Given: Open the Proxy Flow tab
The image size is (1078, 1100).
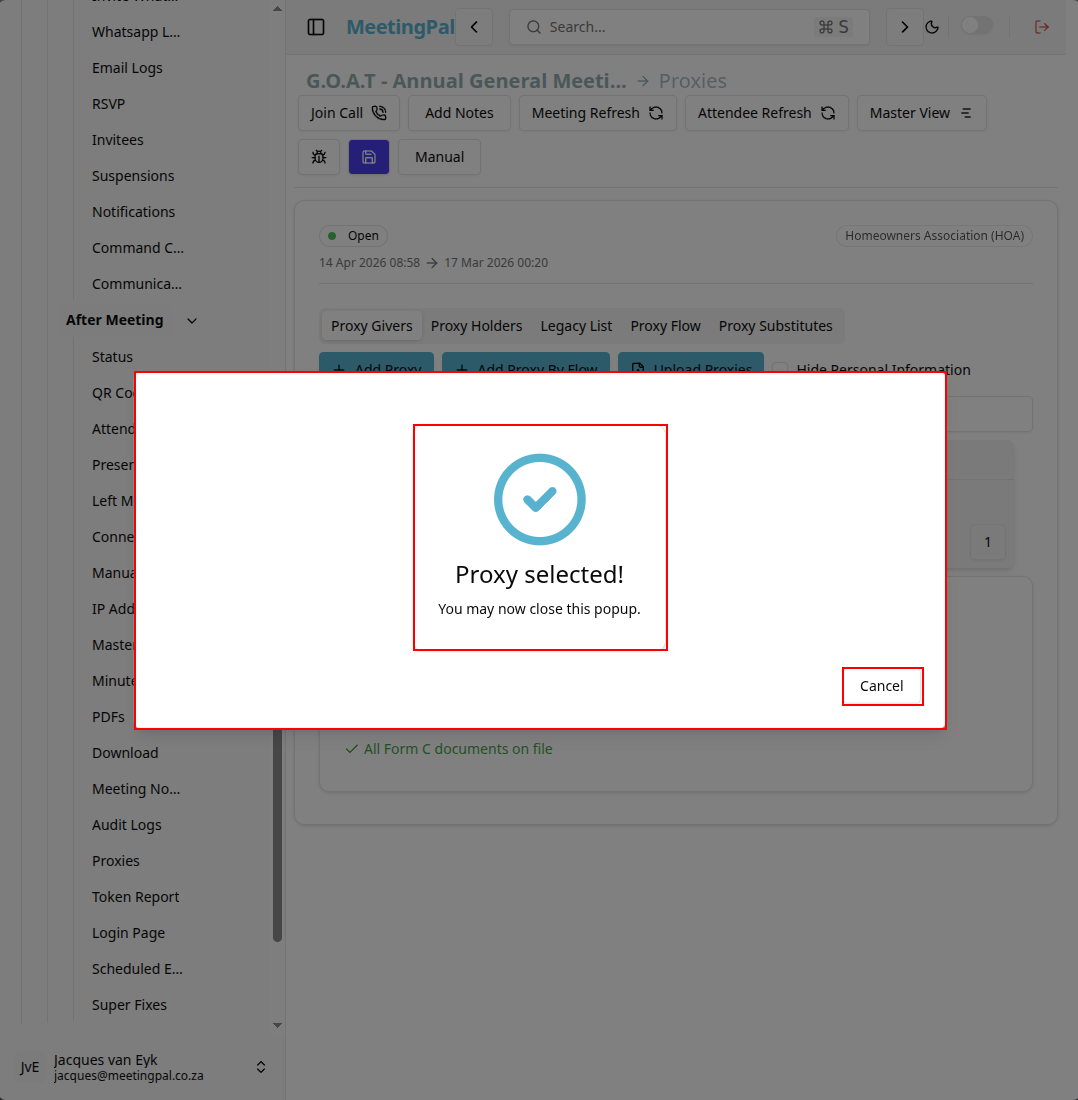Looking at the screenshot, I should pyautogui.click(x=665, y=326).
